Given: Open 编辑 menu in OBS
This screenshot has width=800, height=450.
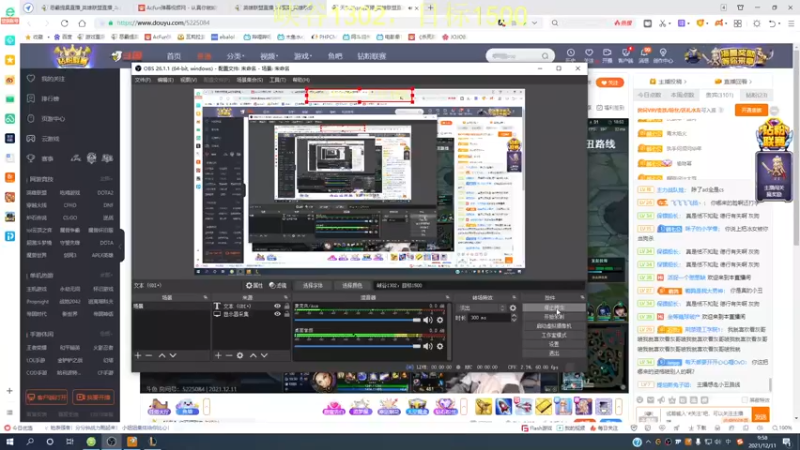Looking at the screenshot, I should pyautogui.click(x=165, y=80).
